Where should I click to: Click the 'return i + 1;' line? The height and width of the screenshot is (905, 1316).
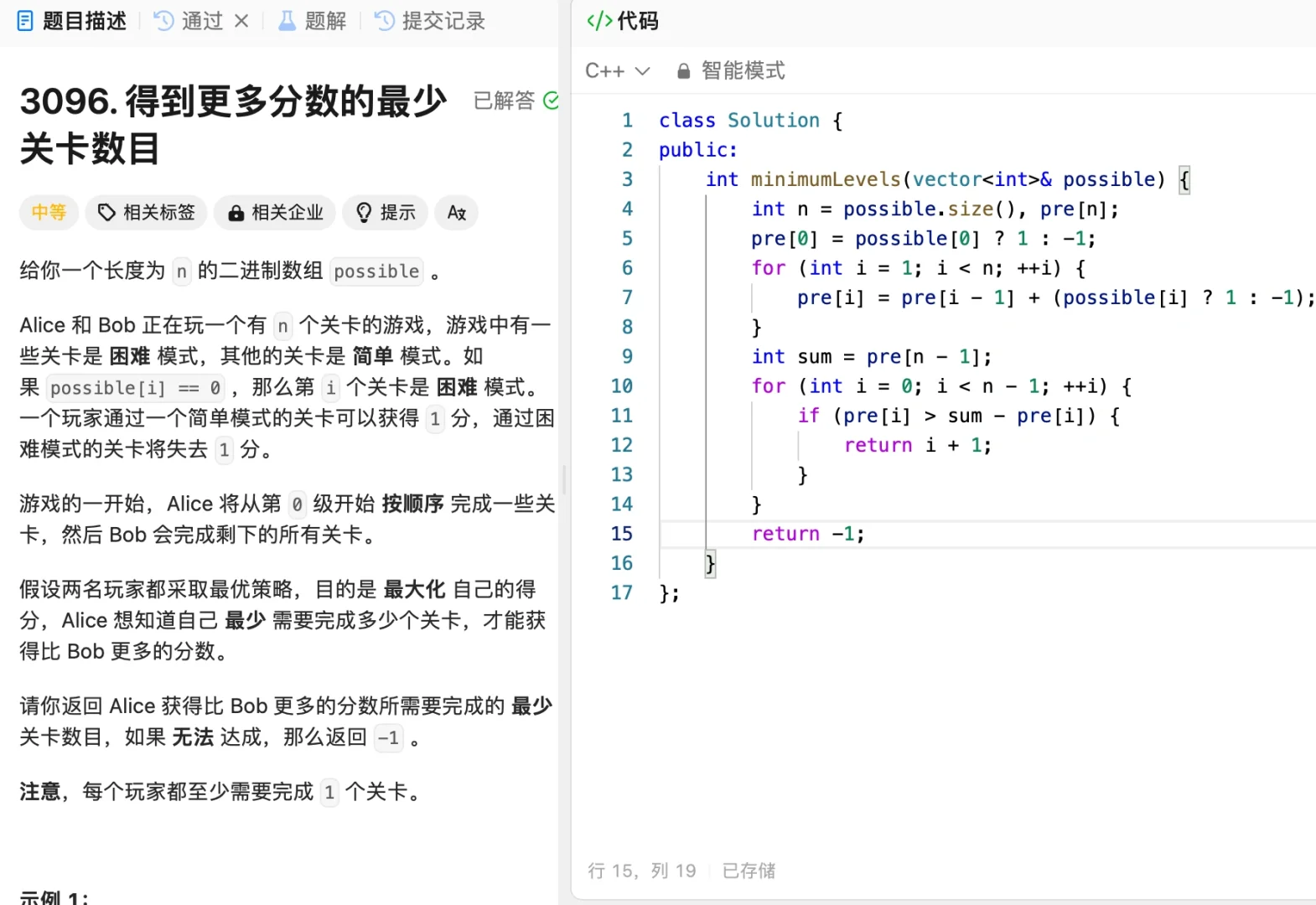pyautogui.click(x=918, y=445)
